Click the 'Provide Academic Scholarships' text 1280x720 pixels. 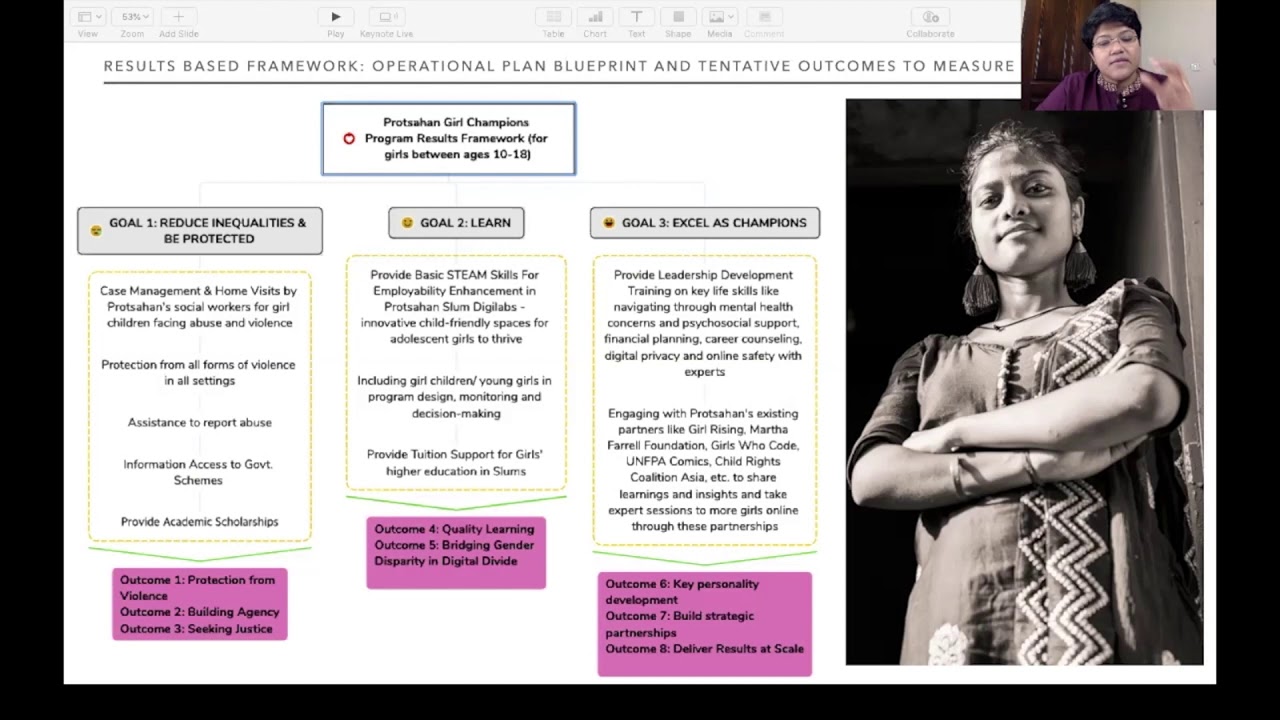tap(199, 522)
